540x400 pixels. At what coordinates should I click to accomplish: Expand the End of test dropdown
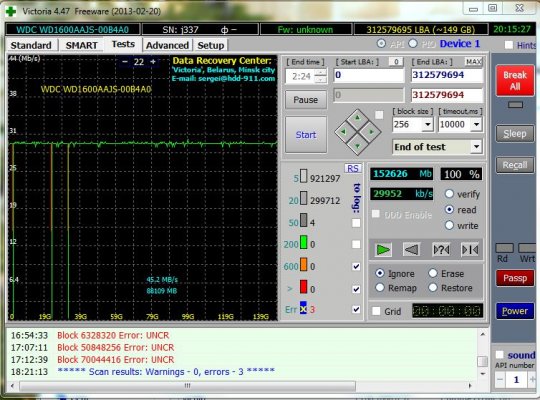point(476,147)
